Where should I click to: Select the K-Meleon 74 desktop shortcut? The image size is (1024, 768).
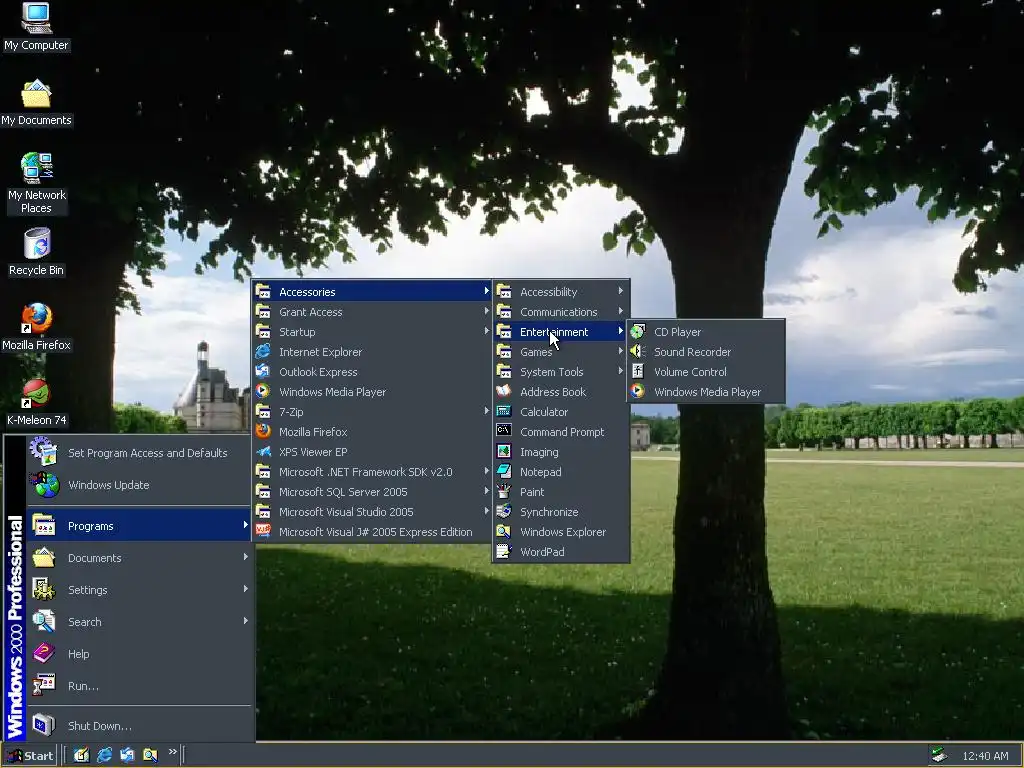36,402
